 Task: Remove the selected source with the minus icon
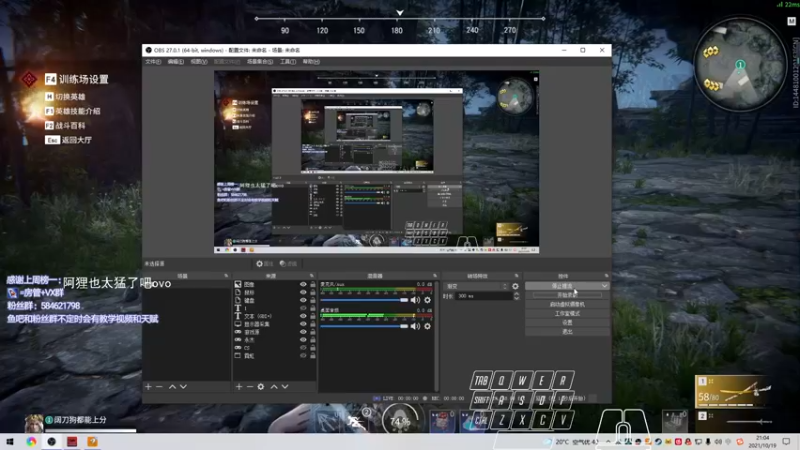click(249, 387)
